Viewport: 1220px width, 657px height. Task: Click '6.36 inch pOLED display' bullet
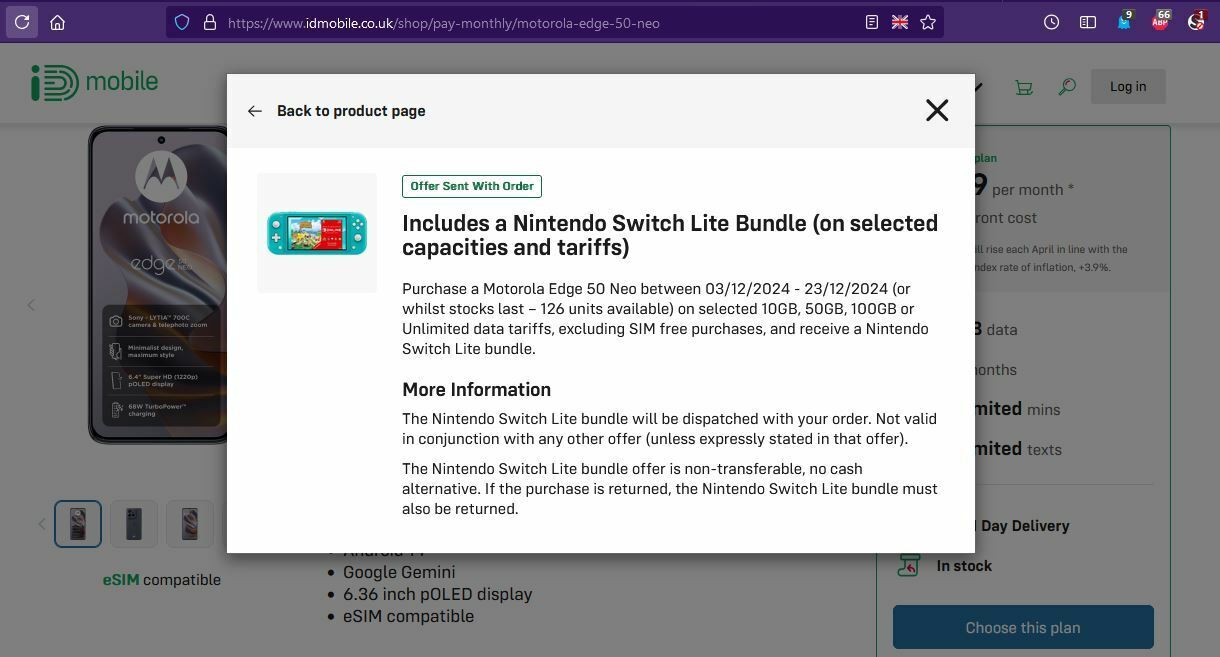(x=437, y=594)
